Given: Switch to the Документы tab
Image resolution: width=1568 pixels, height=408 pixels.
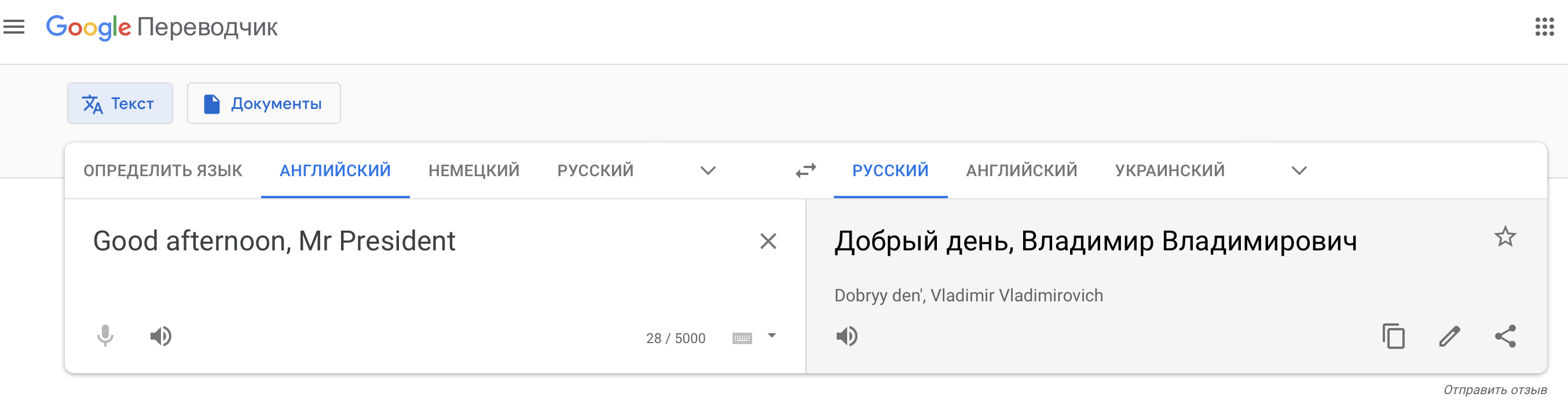Looking at the screenshot, I should (263, 104).
